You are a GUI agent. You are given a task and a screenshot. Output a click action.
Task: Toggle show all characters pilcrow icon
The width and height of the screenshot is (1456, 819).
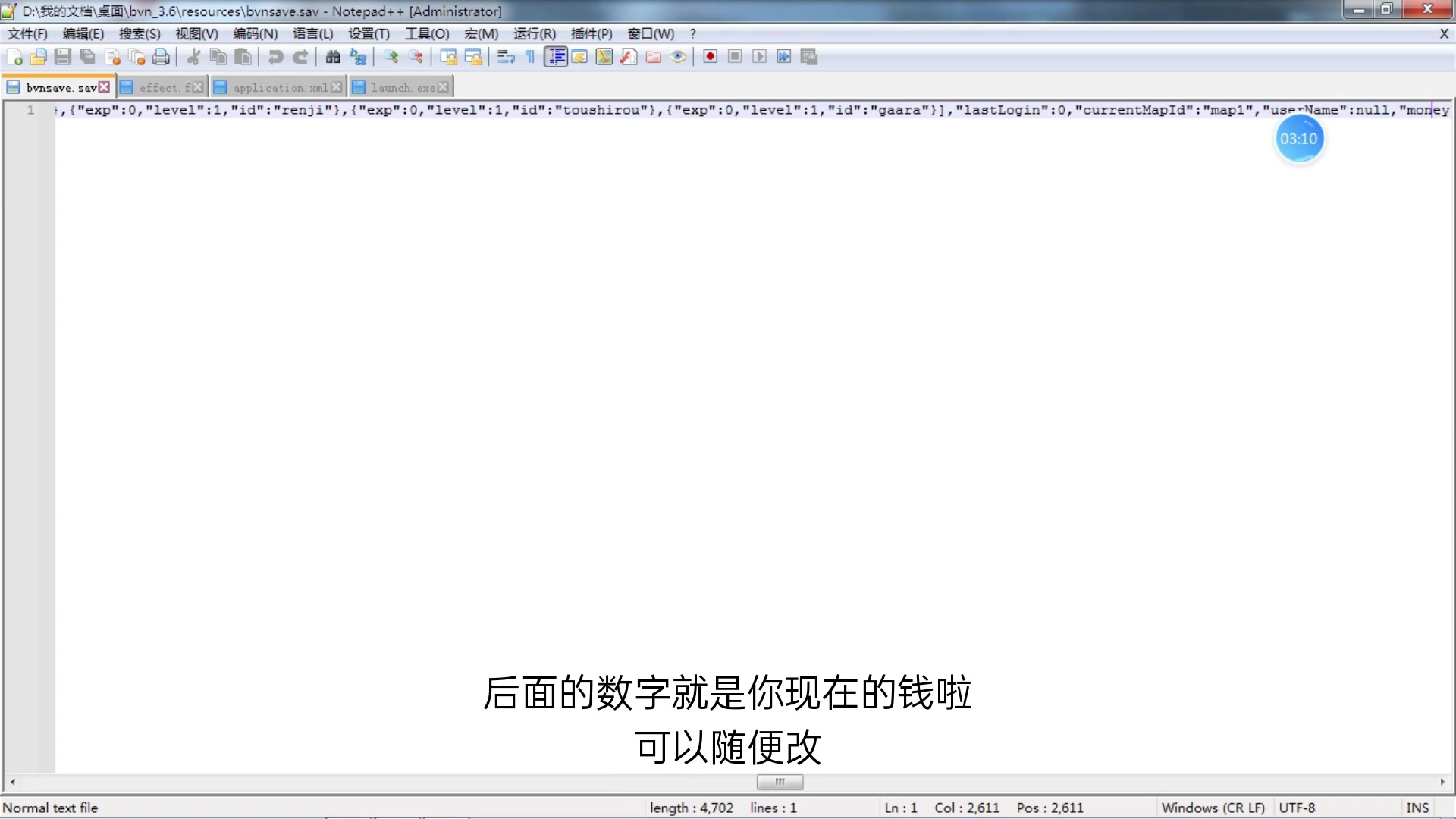[530, 57]
